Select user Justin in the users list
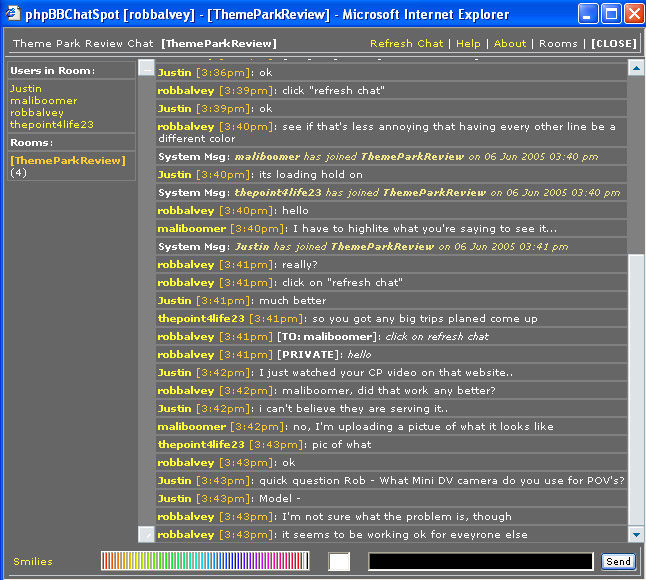This screenshot has height=580, width=646. [26, 89]
